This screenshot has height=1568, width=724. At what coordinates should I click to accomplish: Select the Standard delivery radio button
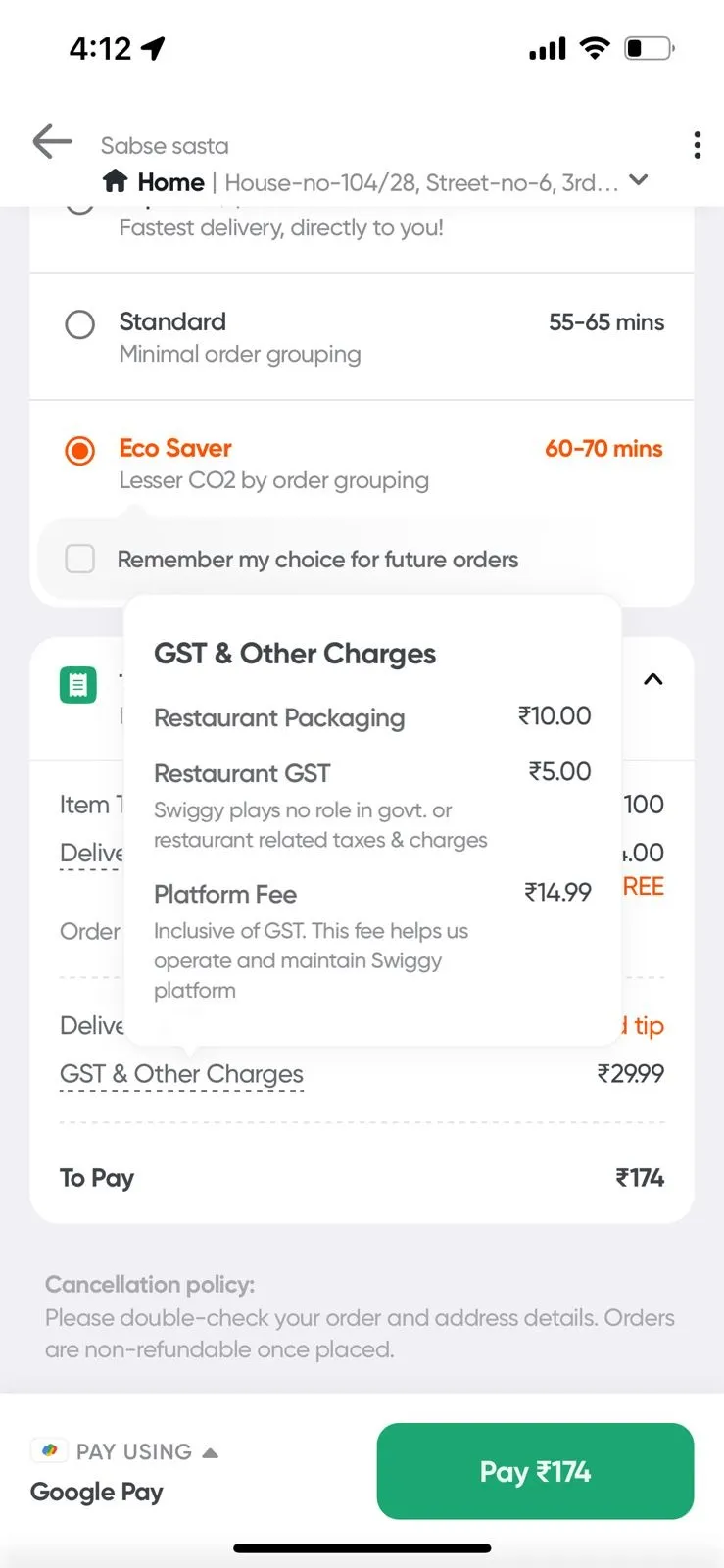pyautogui.click(x=79, y=324)
